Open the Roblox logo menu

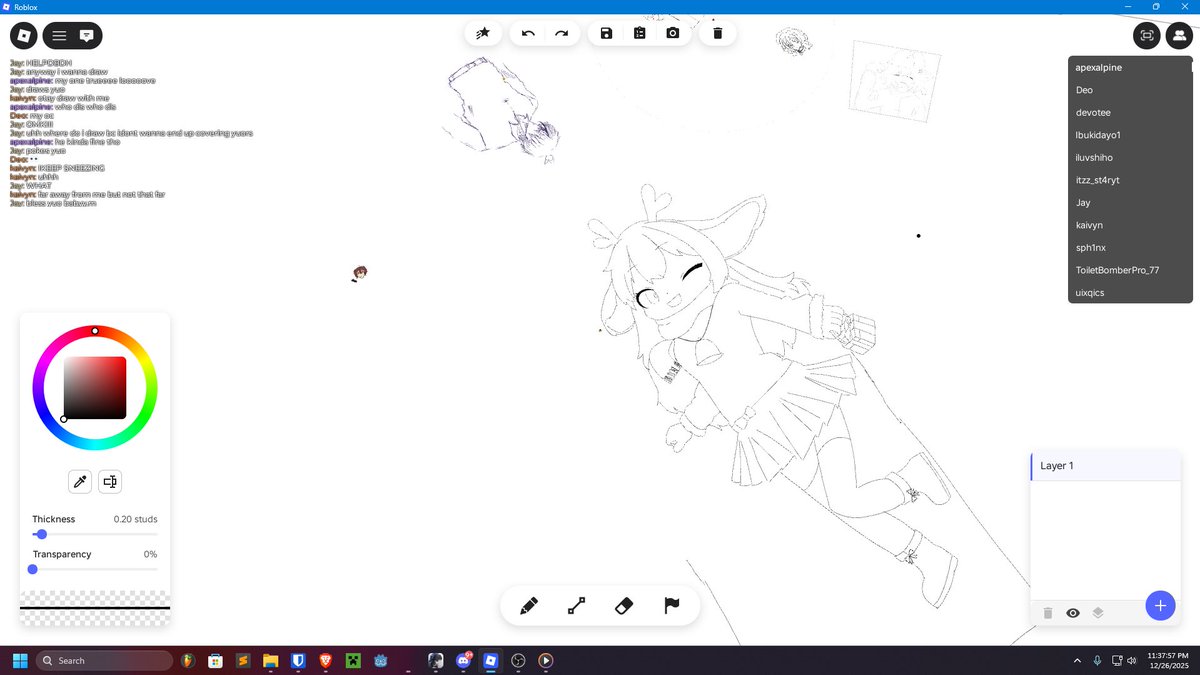pyautogui.click(x=24, y=36)
